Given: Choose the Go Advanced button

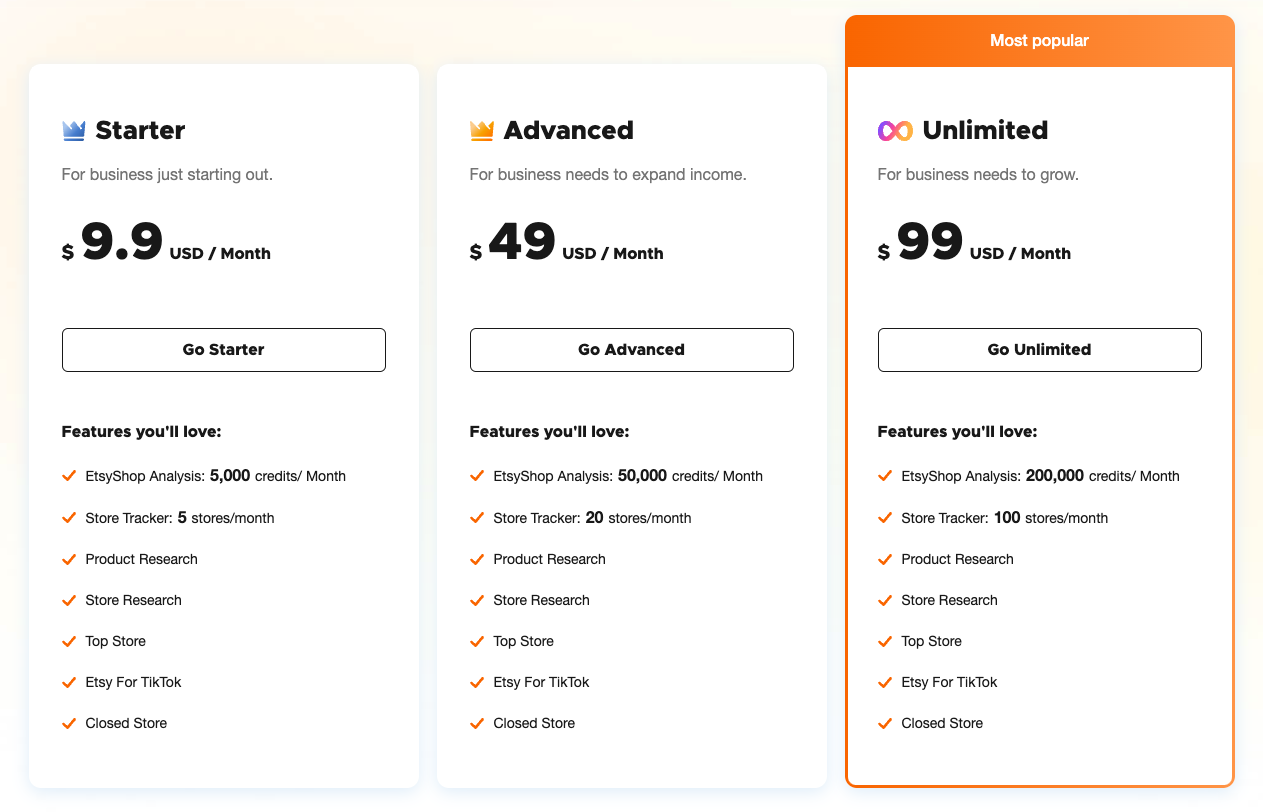Looking at the screenshot, I should coord(632,350).
